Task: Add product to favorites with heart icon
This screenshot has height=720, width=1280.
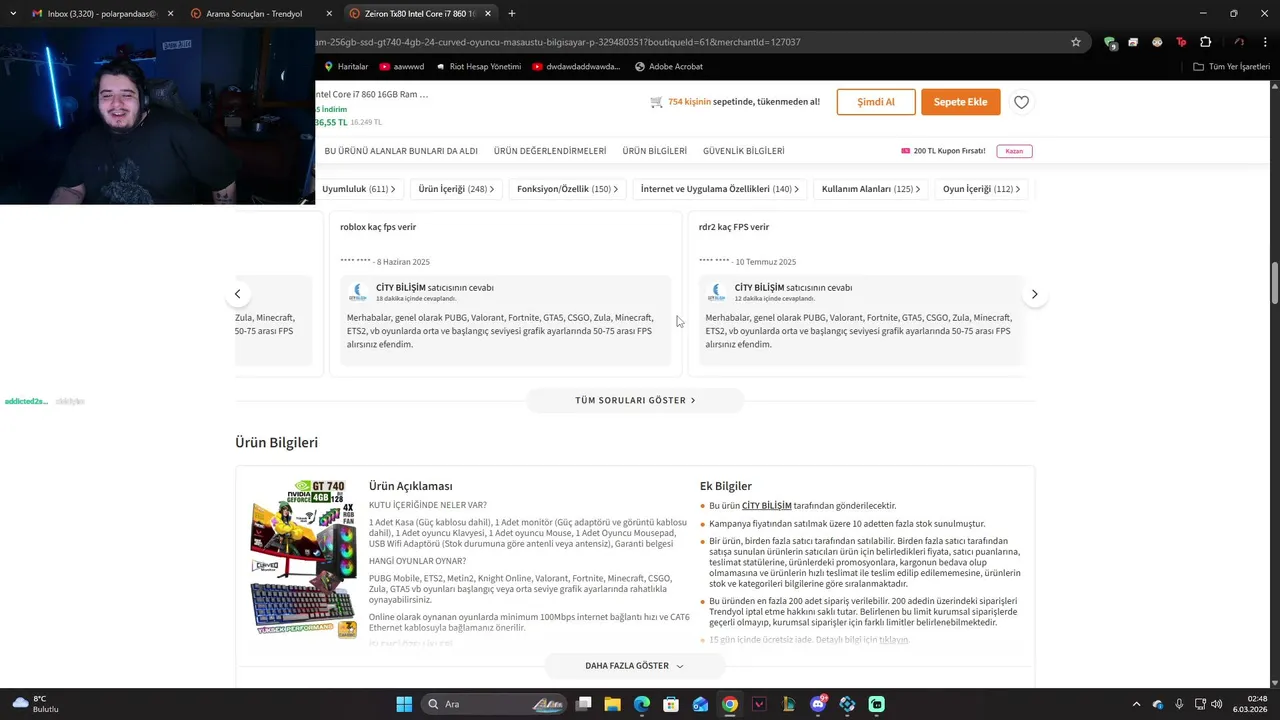Action: coord(1021,102)
